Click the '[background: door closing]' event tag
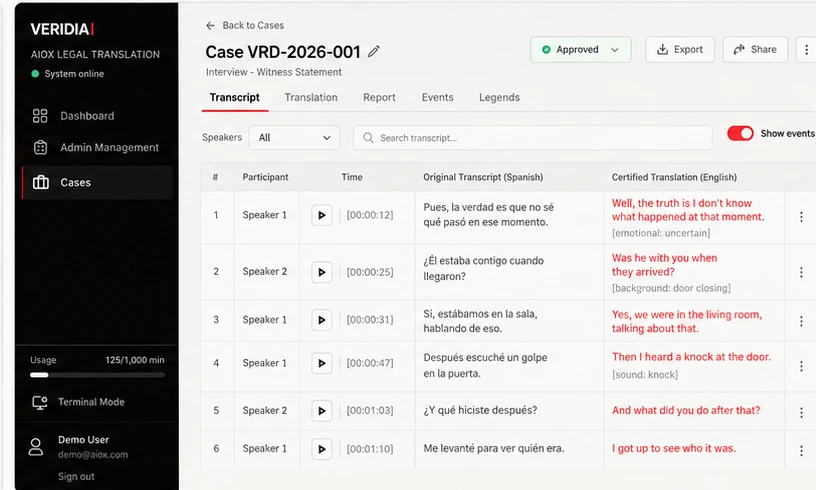This screenshot has width=816, height=490. pos(671,288)
